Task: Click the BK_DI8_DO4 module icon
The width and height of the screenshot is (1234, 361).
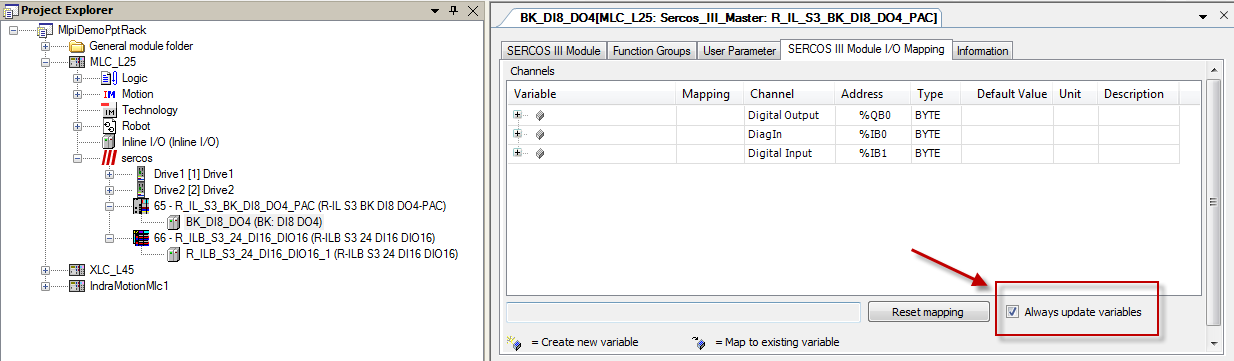Action: (x=174, y=222)
